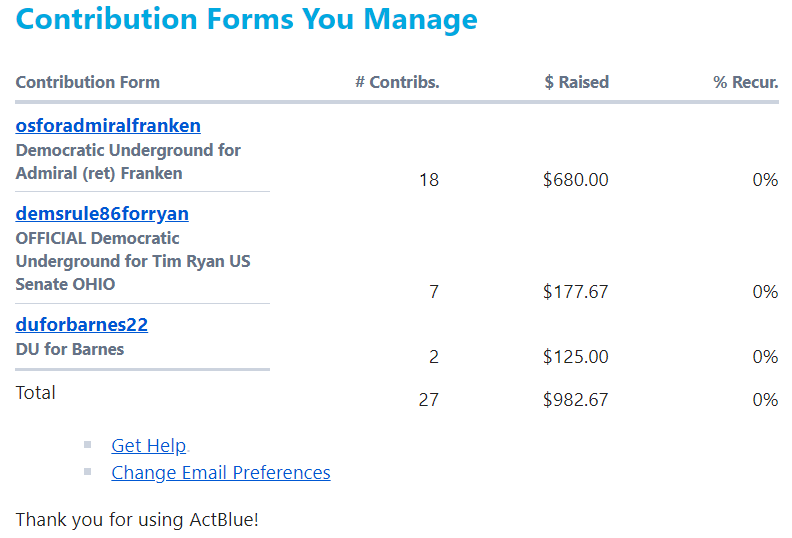Open the duforbarnes22 contribution form link

(x=82, y=325)
